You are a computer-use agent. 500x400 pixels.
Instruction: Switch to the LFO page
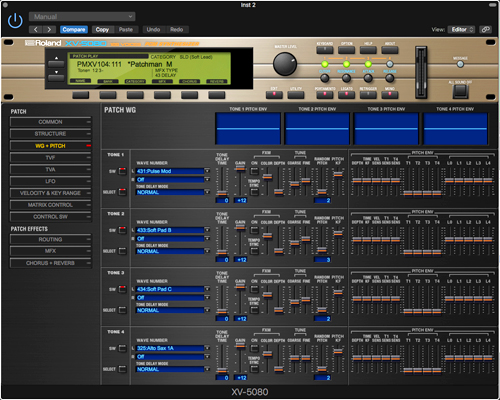click(x=50, y=181)
